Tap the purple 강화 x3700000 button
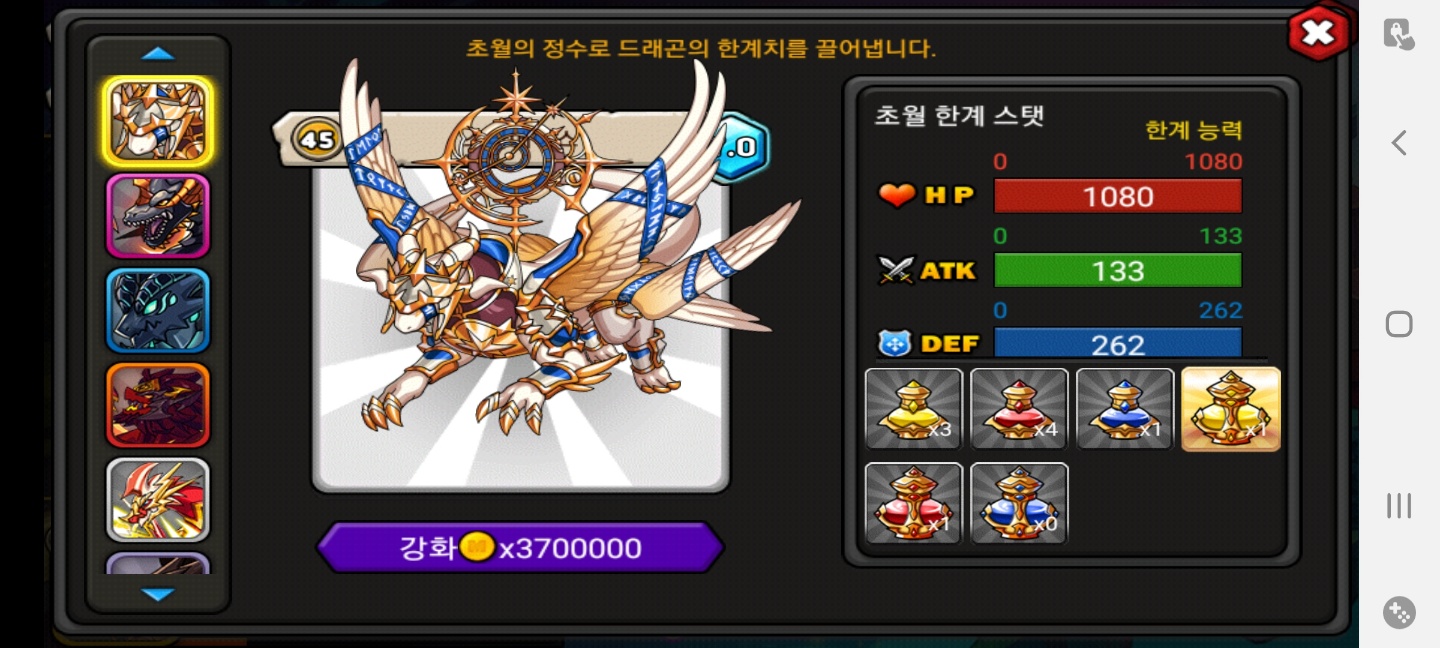Viewport: 1440px width, 648px height. pyautogui.click(x=520, y=547)
